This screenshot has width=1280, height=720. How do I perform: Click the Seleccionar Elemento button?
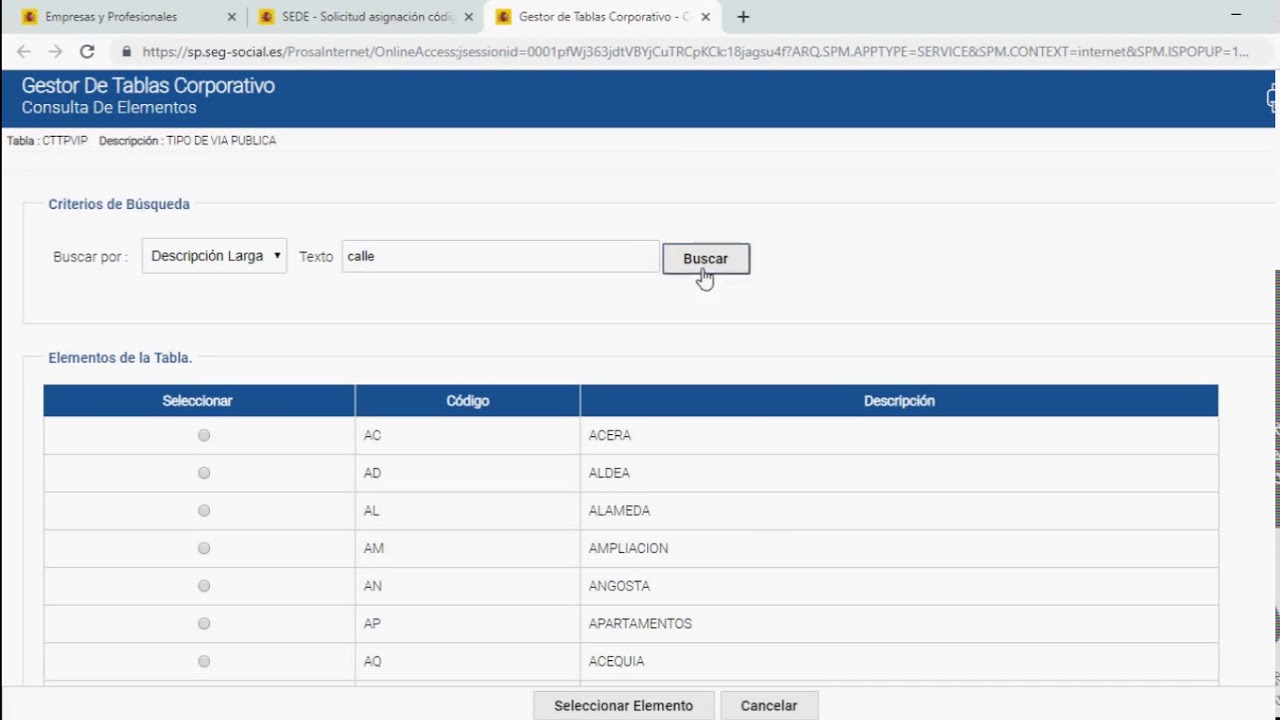pos(623,705)
